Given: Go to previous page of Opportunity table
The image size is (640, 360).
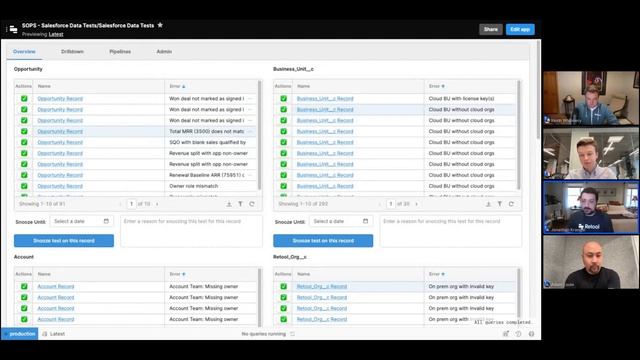Looking at the screenshot, I should click(120, 204).
